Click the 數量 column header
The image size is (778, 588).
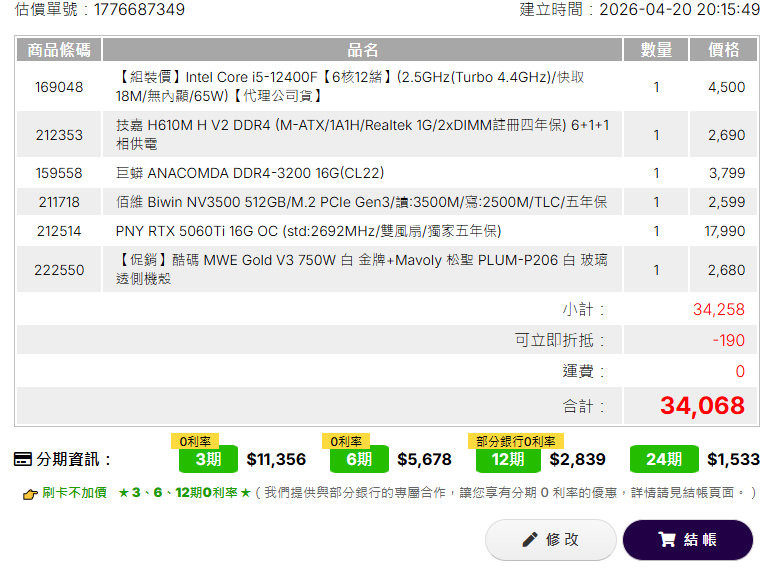click(656, 50)
